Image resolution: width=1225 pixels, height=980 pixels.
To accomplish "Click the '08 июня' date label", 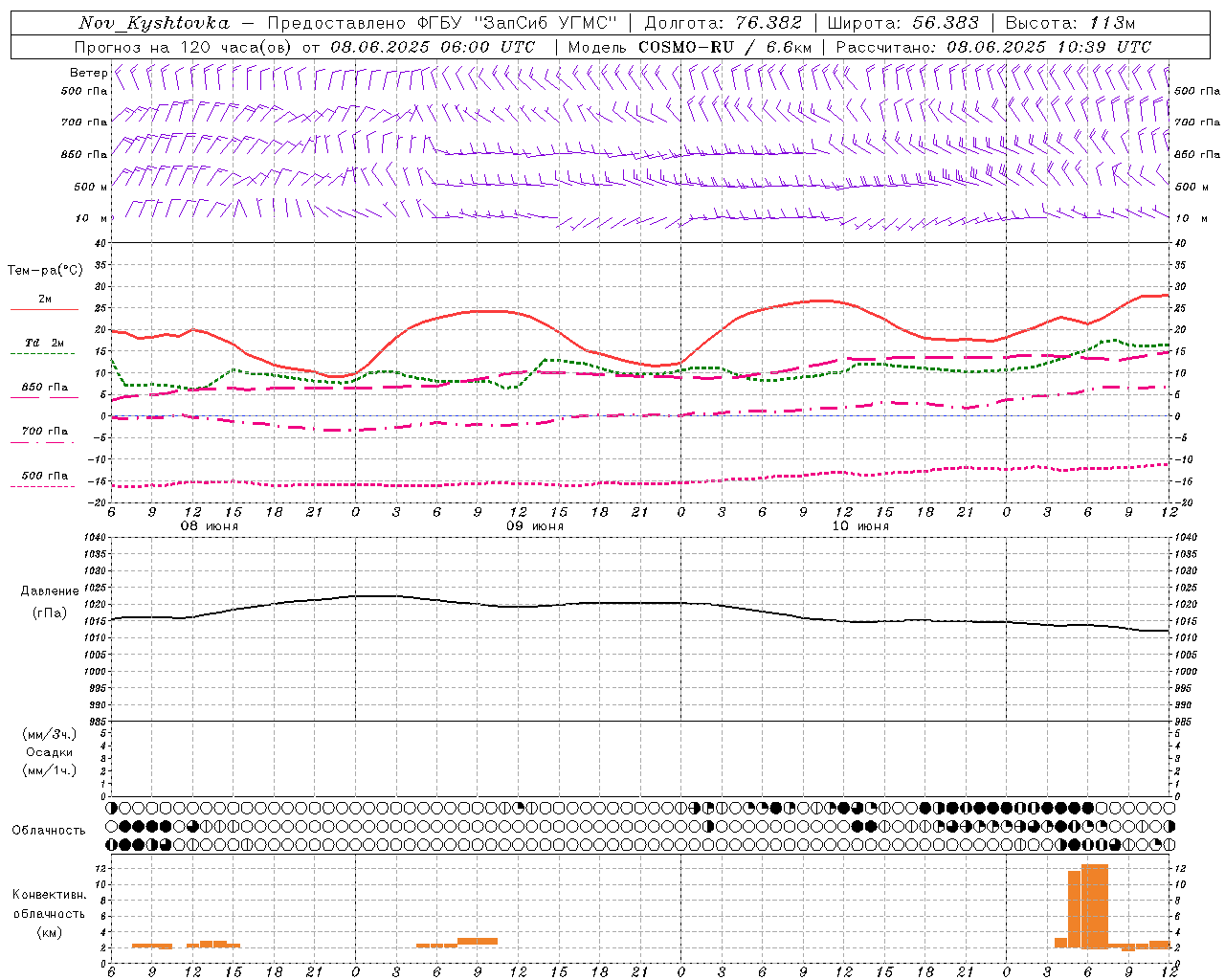I will click(x=211, y=526).
